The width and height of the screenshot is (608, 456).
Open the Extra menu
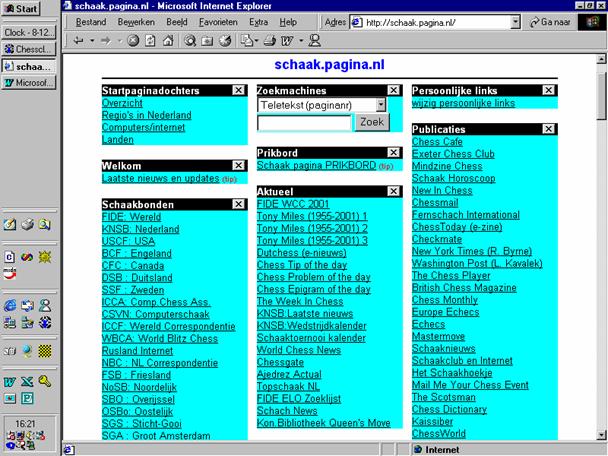point(259,22)
